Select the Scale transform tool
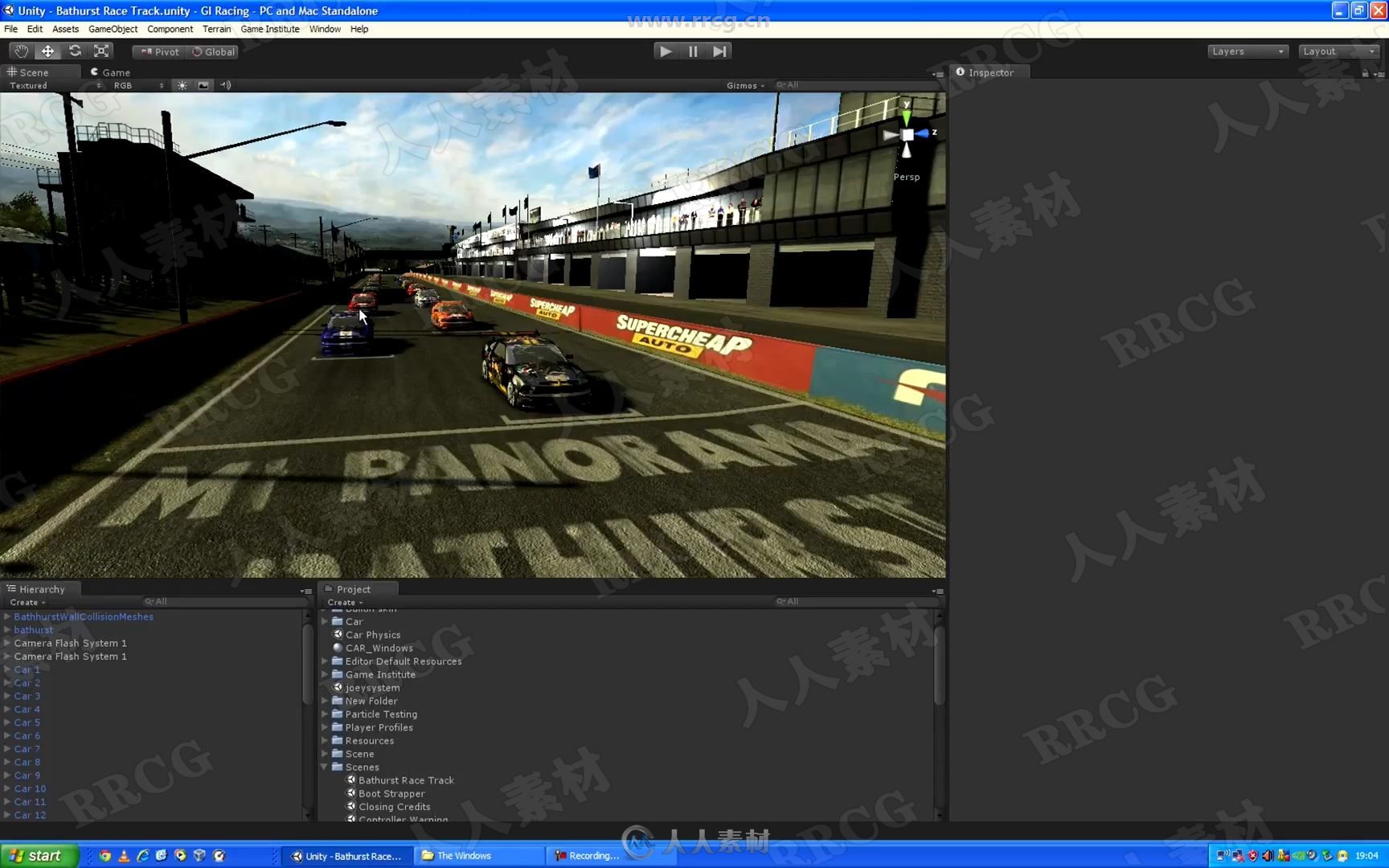The image size is (1389, 868). point(101,51)
